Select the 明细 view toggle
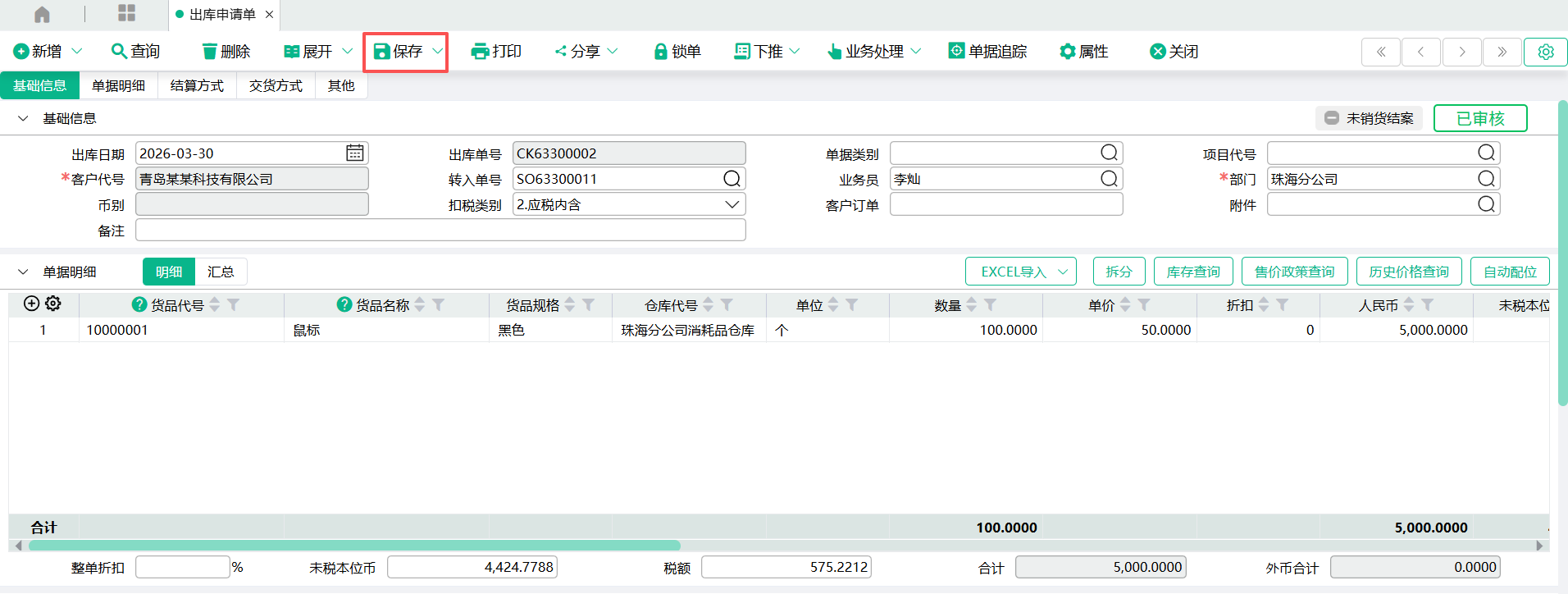Screen dimensions: 1568x594 pyautogui.click(x=169, y=272)
